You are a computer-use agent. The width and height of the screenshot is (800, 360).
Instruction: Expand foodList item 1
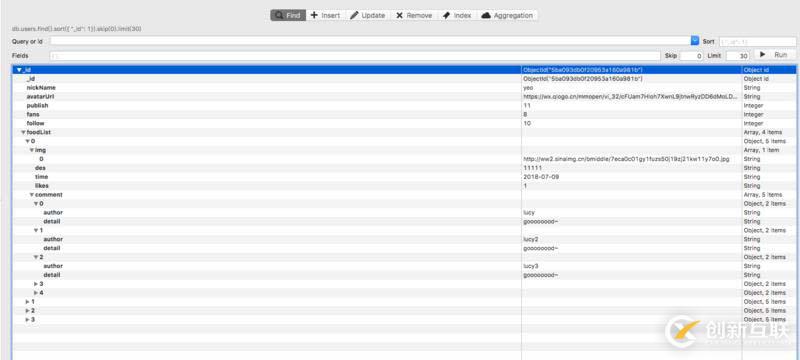28,302
